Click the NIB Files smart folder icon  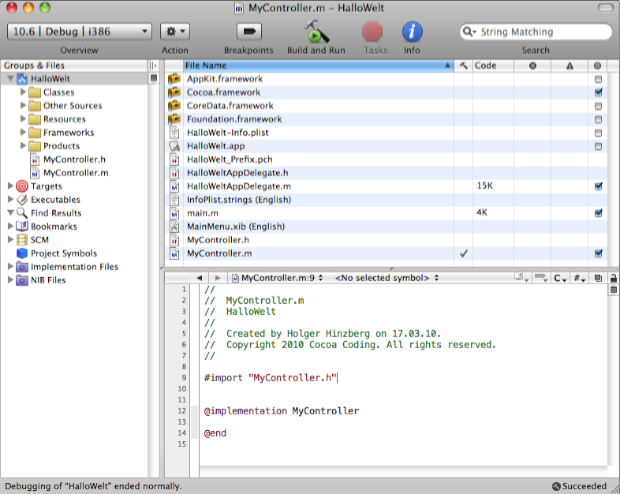[x=22, y=280]
